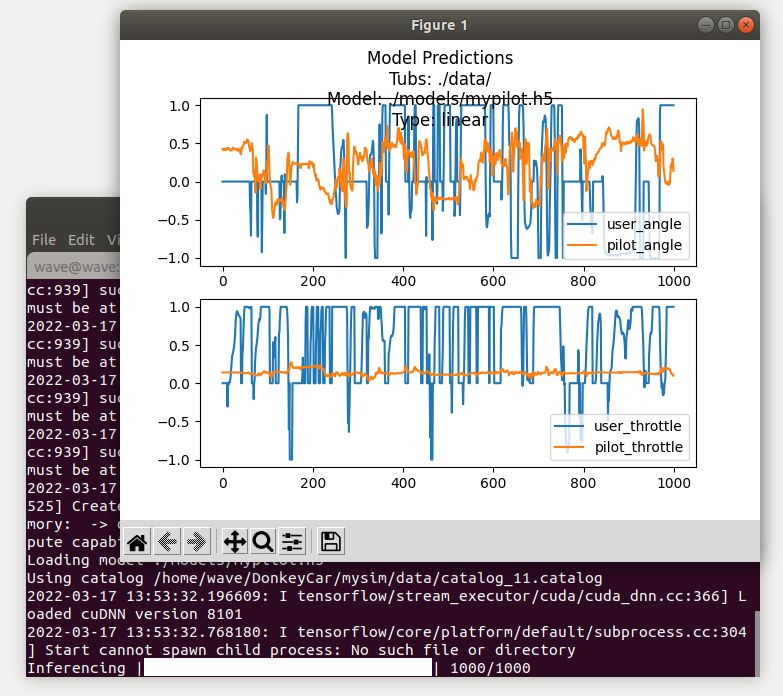Click 'oaded cuDNN version 8101' terminal line
The height and width of the screenshot is (696, 783).
click(x=135, y=614)
